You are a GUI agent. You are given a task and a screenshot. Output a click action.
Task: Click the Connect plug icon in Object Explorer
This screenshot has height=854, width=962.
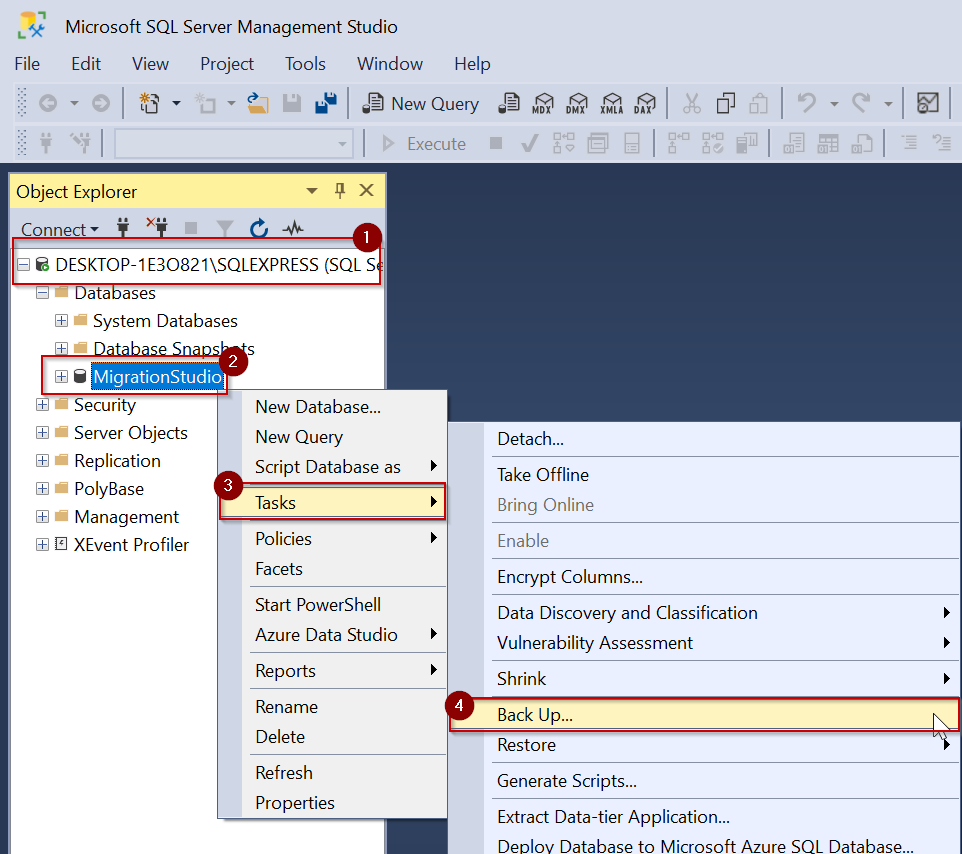click(x=123, y=228)
